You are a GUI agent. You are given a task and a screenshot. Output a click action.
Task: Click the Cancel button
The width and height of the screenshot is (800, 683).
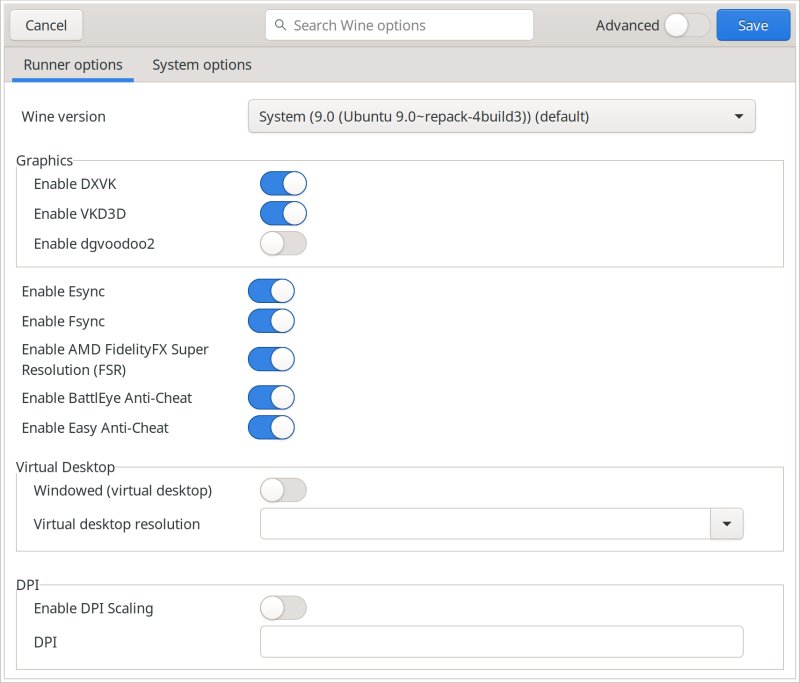[x=46, y=25]
